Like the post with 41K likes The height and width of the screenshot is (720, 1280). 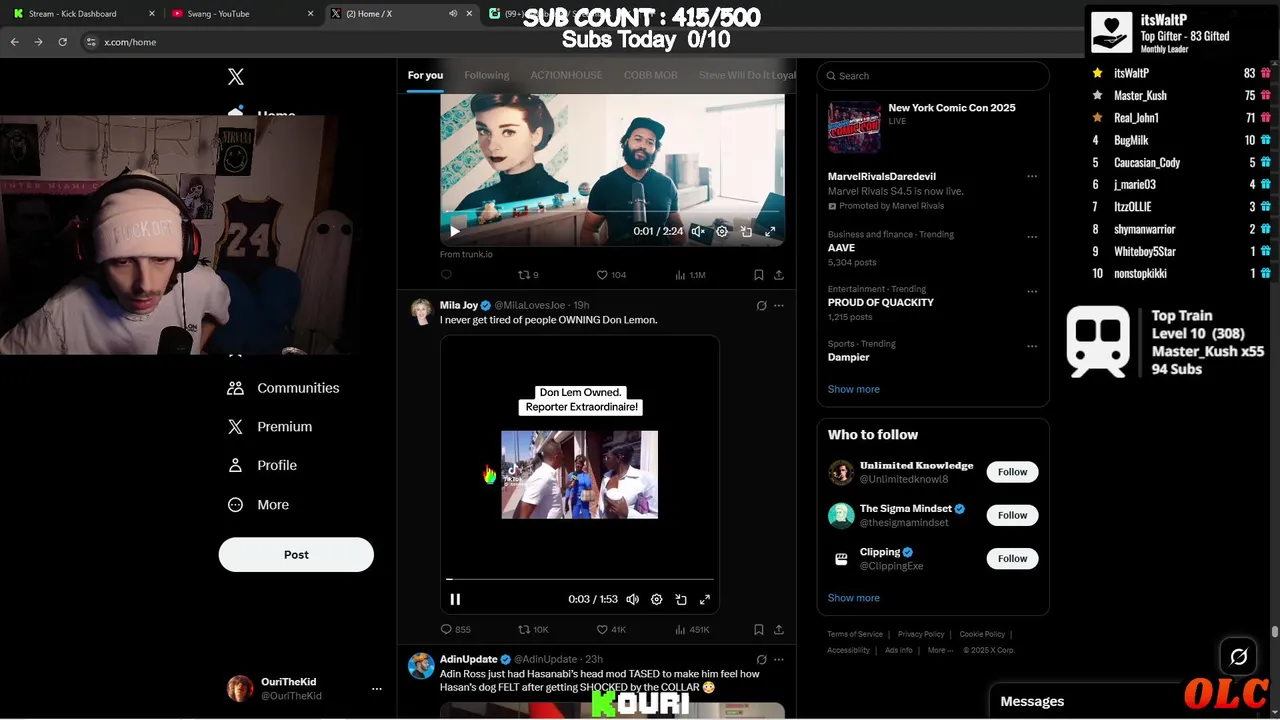tap(611, 630)
